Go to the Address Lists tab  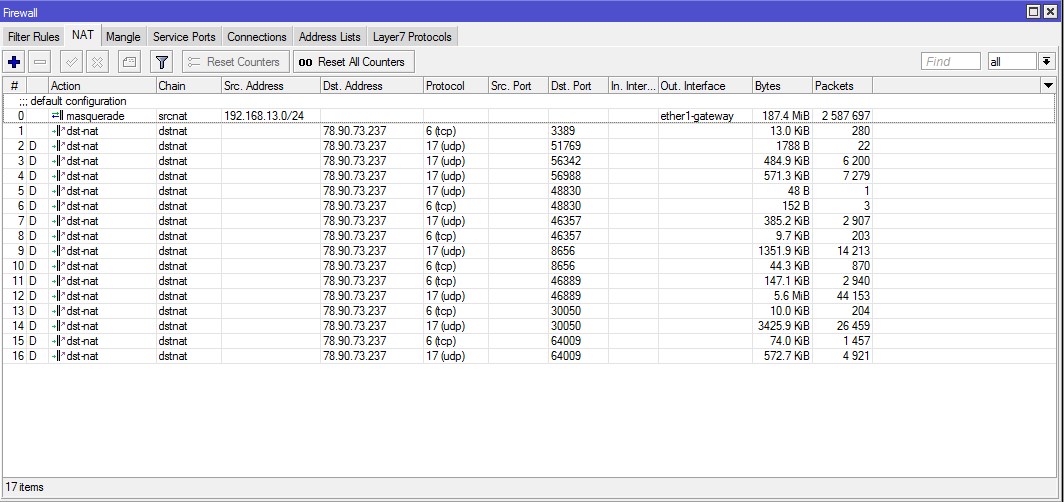[331, 37]
